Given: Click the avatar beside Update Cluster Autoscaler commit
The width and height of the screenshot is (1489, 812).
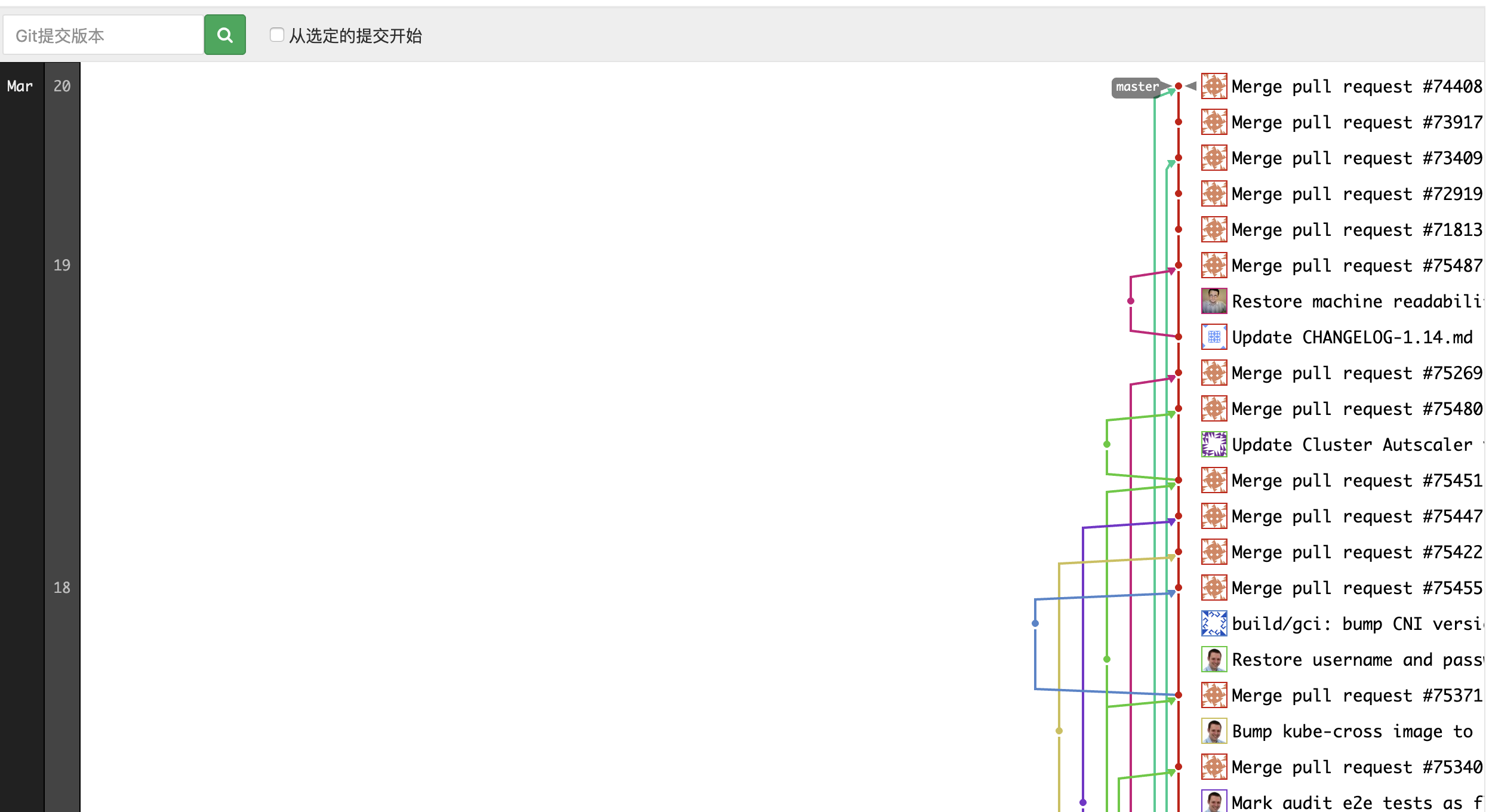Looking at the screenshot, I should 1214,444.
